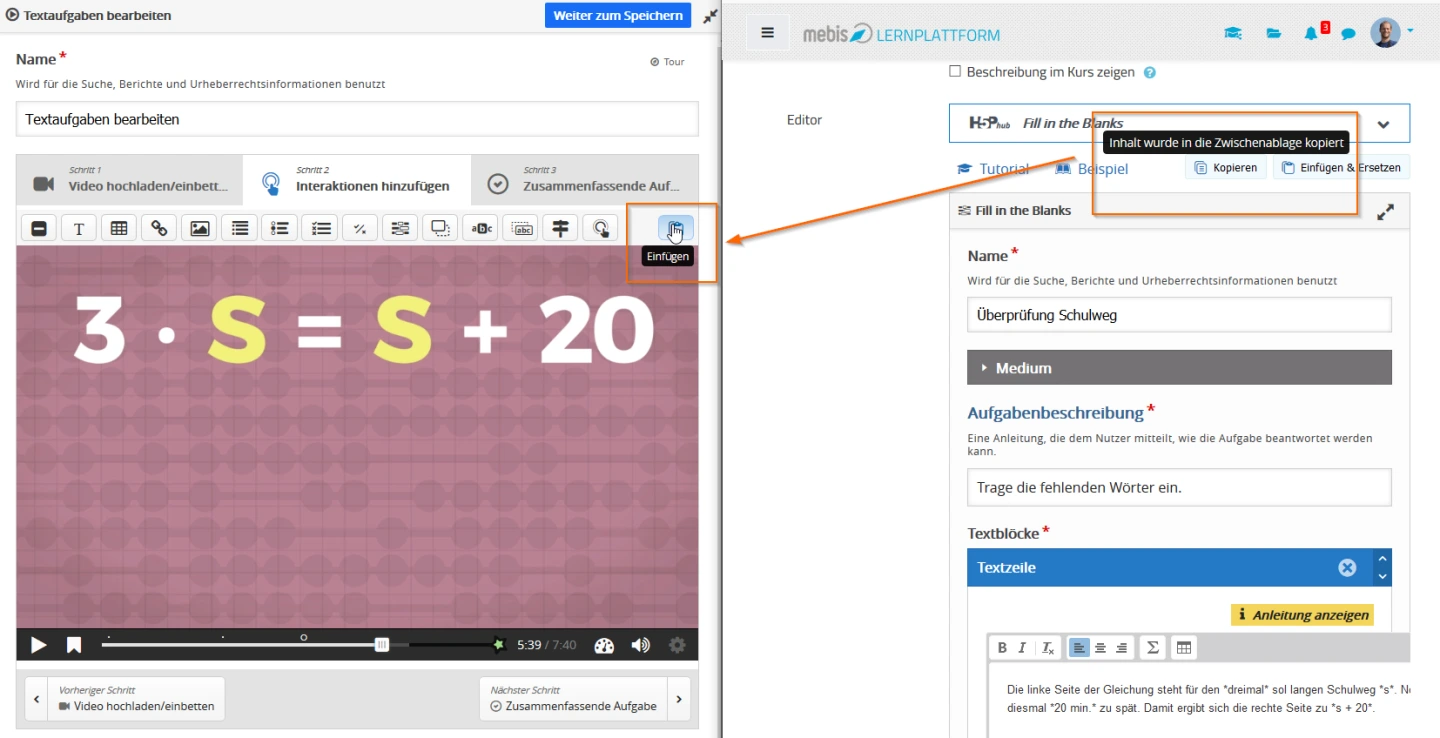This screenshot has height=738, width=1440.
Task: Add a True/False question interaction
Action: (x=360, y=228)
